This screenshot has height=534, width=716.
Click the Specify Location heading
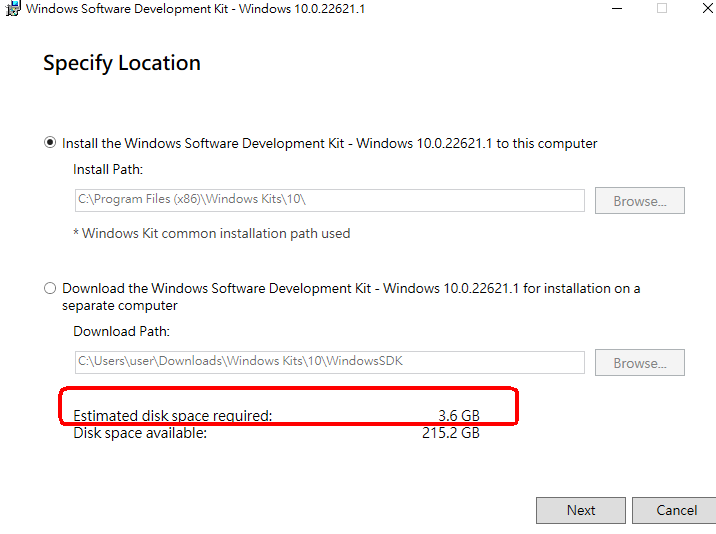(121, 63)
